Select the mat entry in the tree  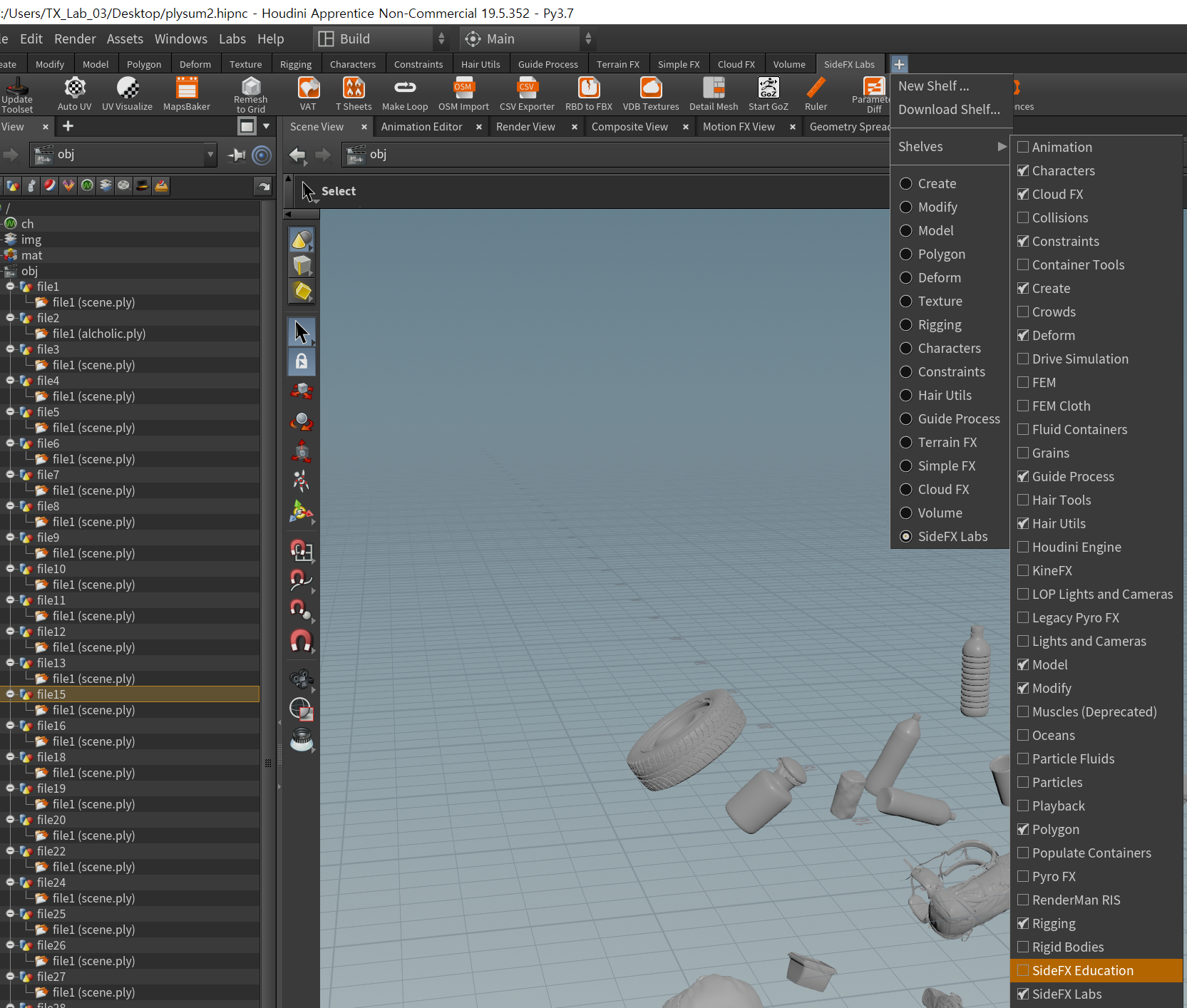click(31, 255)
